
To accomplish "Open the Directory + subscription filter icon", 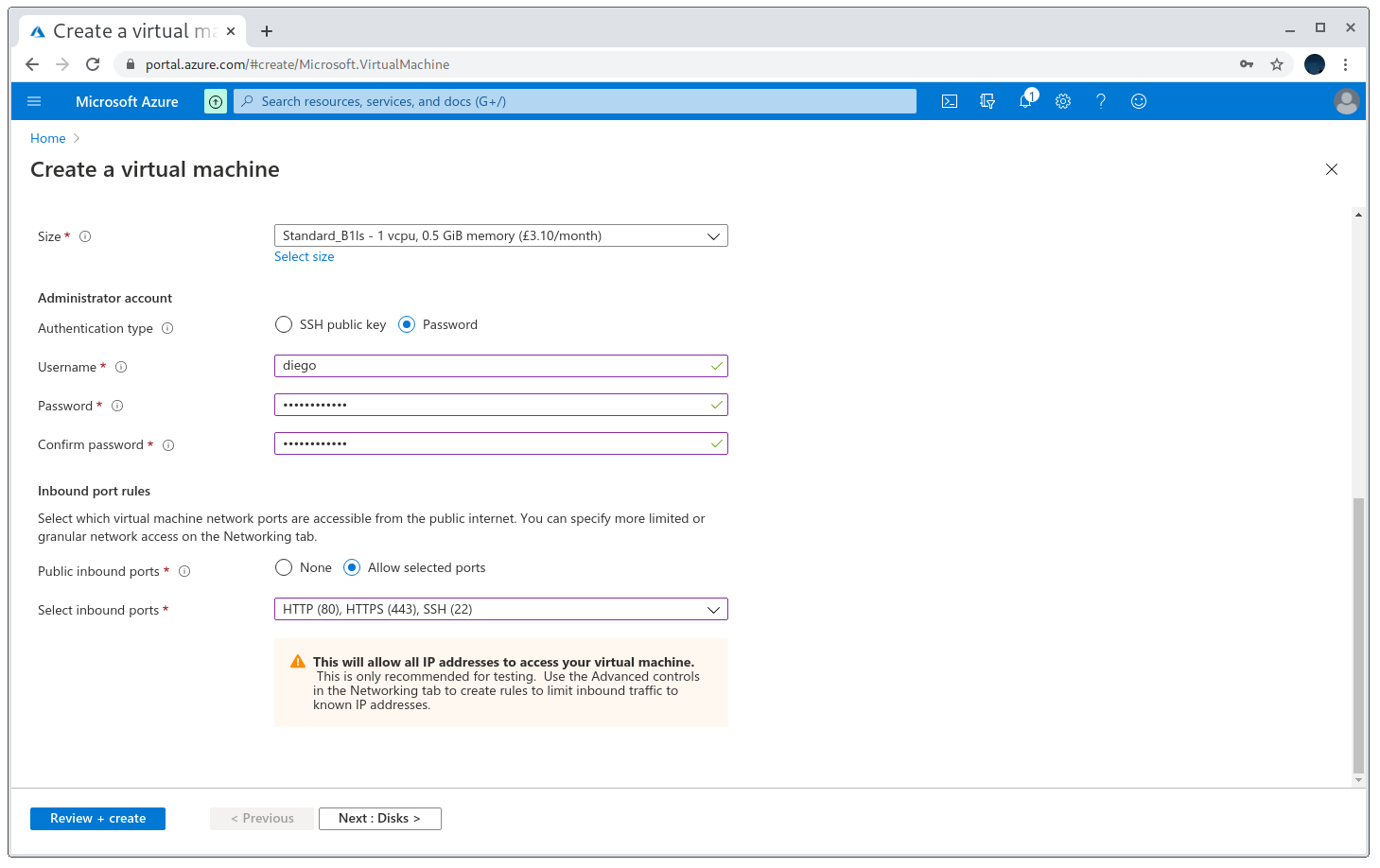I will [x=987, y=101].
